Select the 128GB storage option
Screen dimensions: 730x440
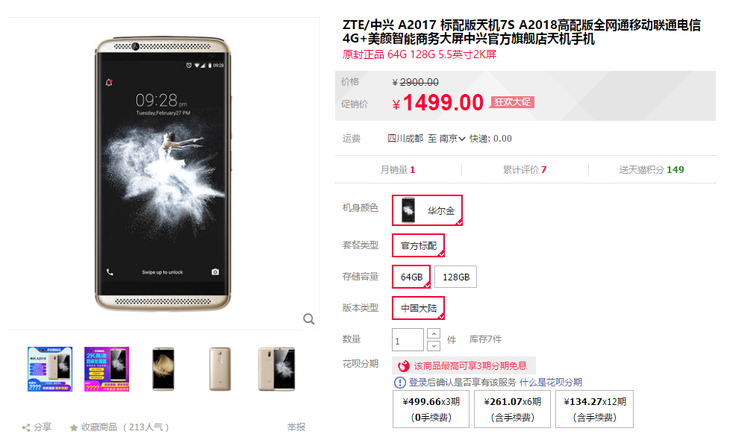coord(456,277)
